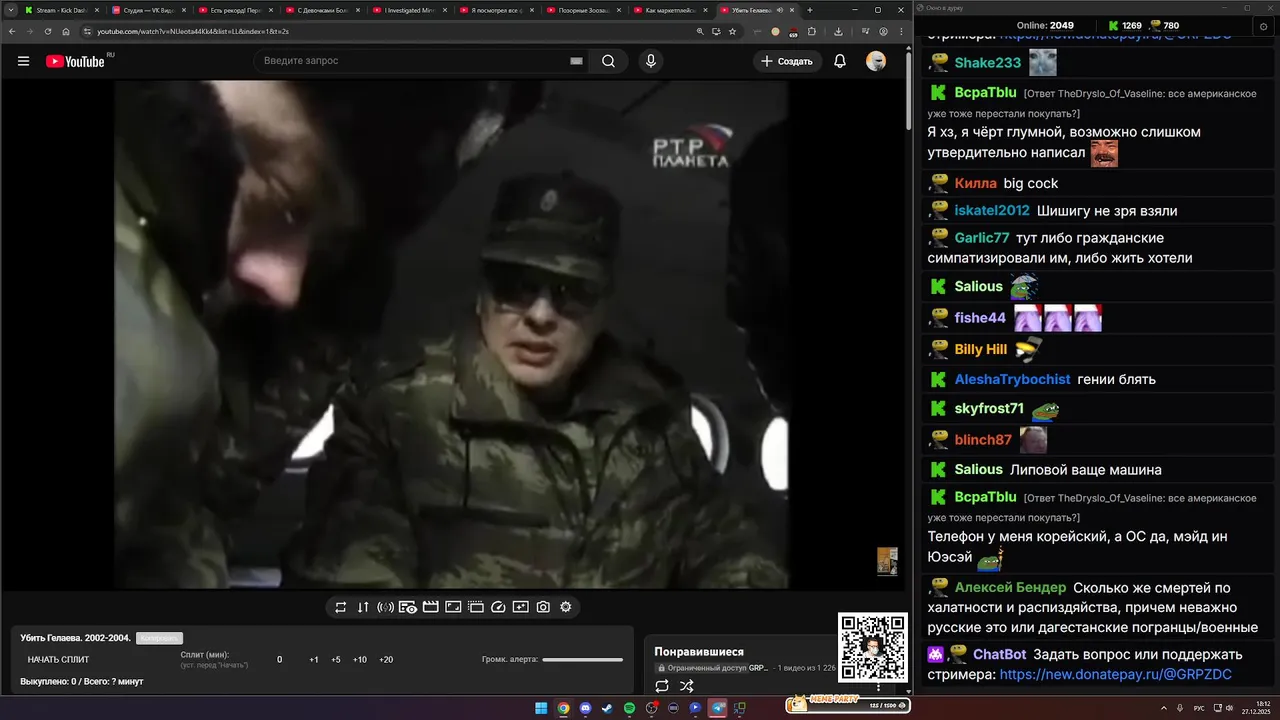Toggle the loop icon in player toolbar
This screenshot has height=720, width=1280.
[340, 607]
